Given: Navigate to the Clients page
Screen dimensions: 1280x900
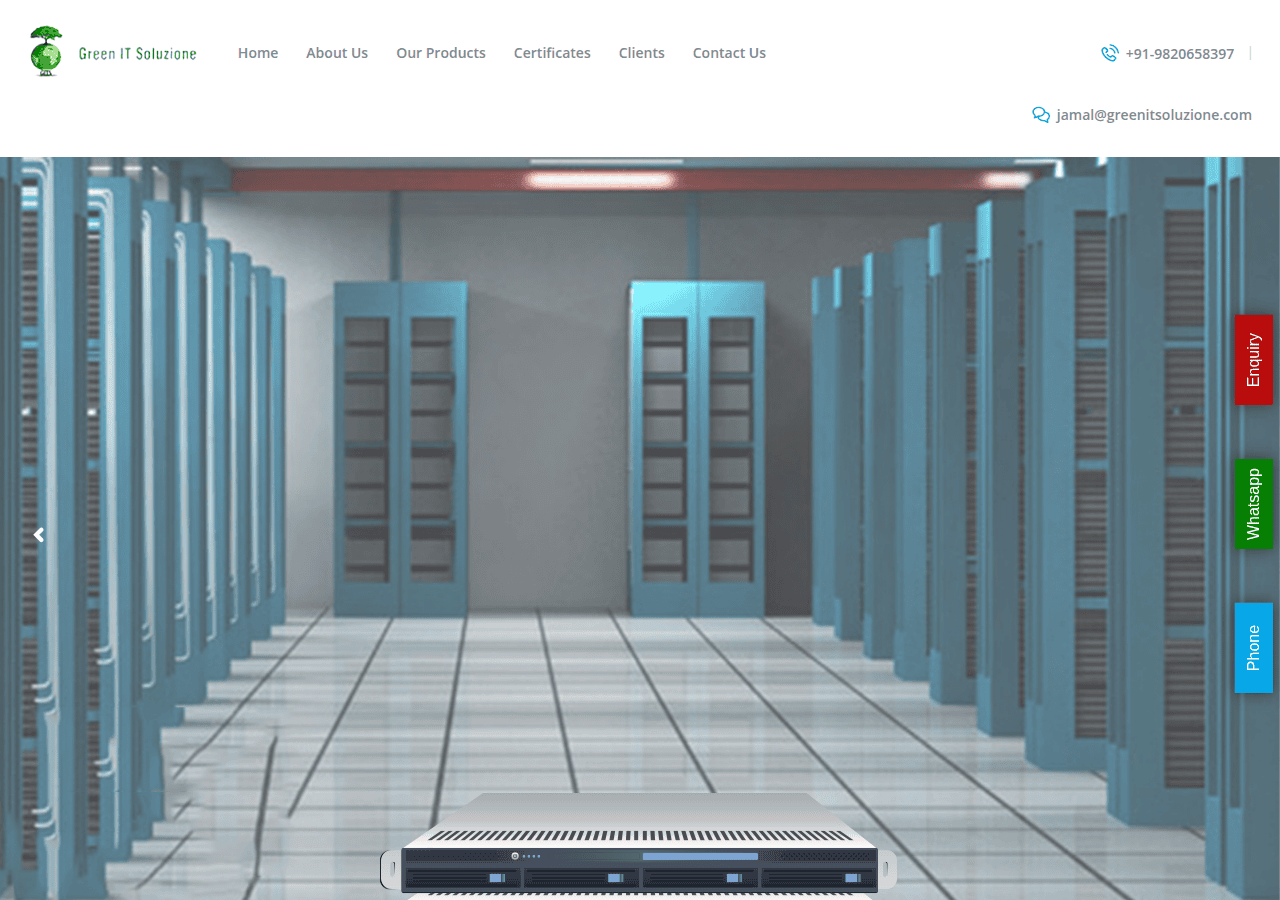Looking at the screenshot, I should (x=642, y=53).
